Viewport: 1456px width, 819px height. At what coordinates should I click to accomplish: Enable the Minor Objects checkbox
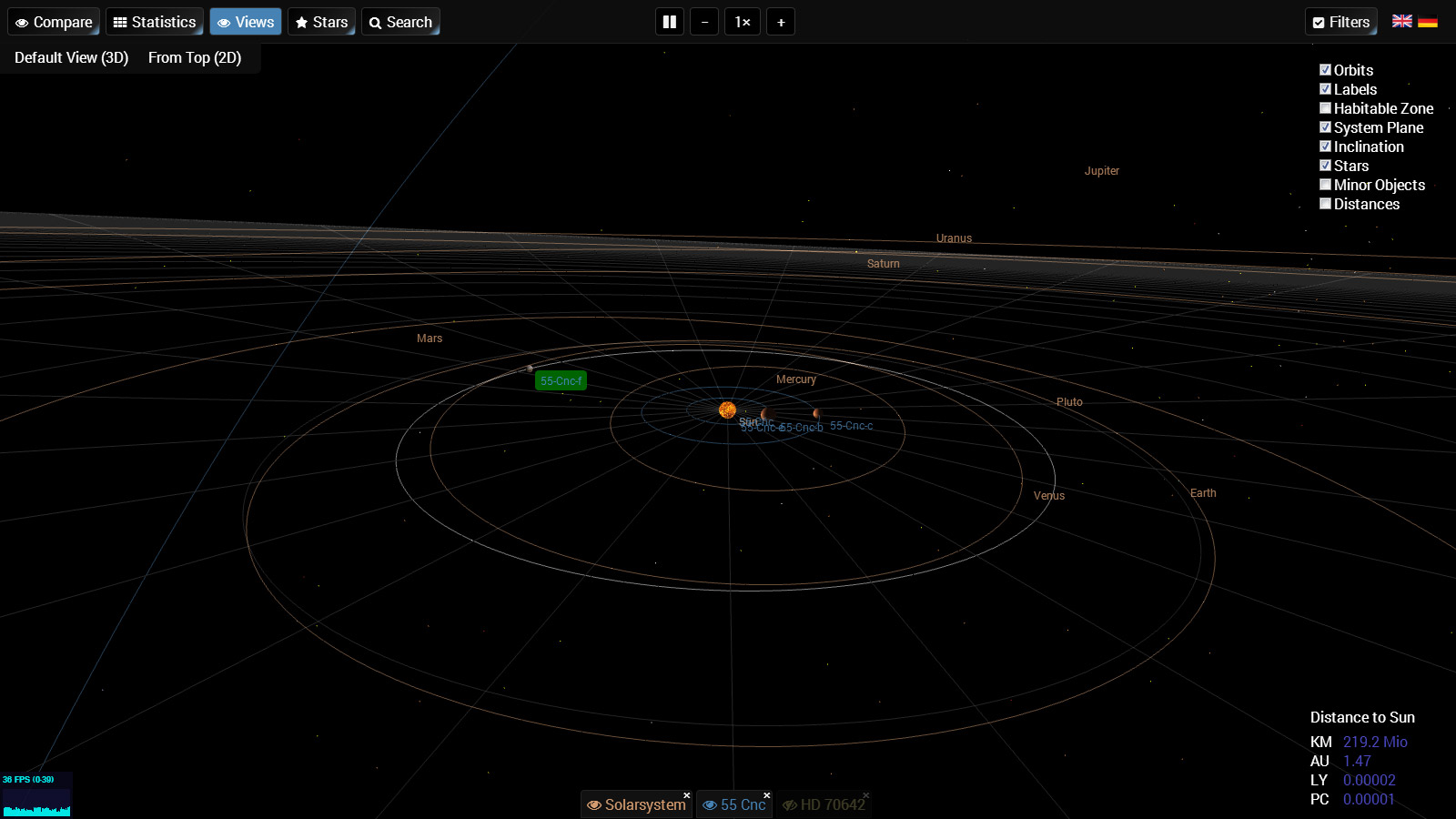click(1325, 184)
